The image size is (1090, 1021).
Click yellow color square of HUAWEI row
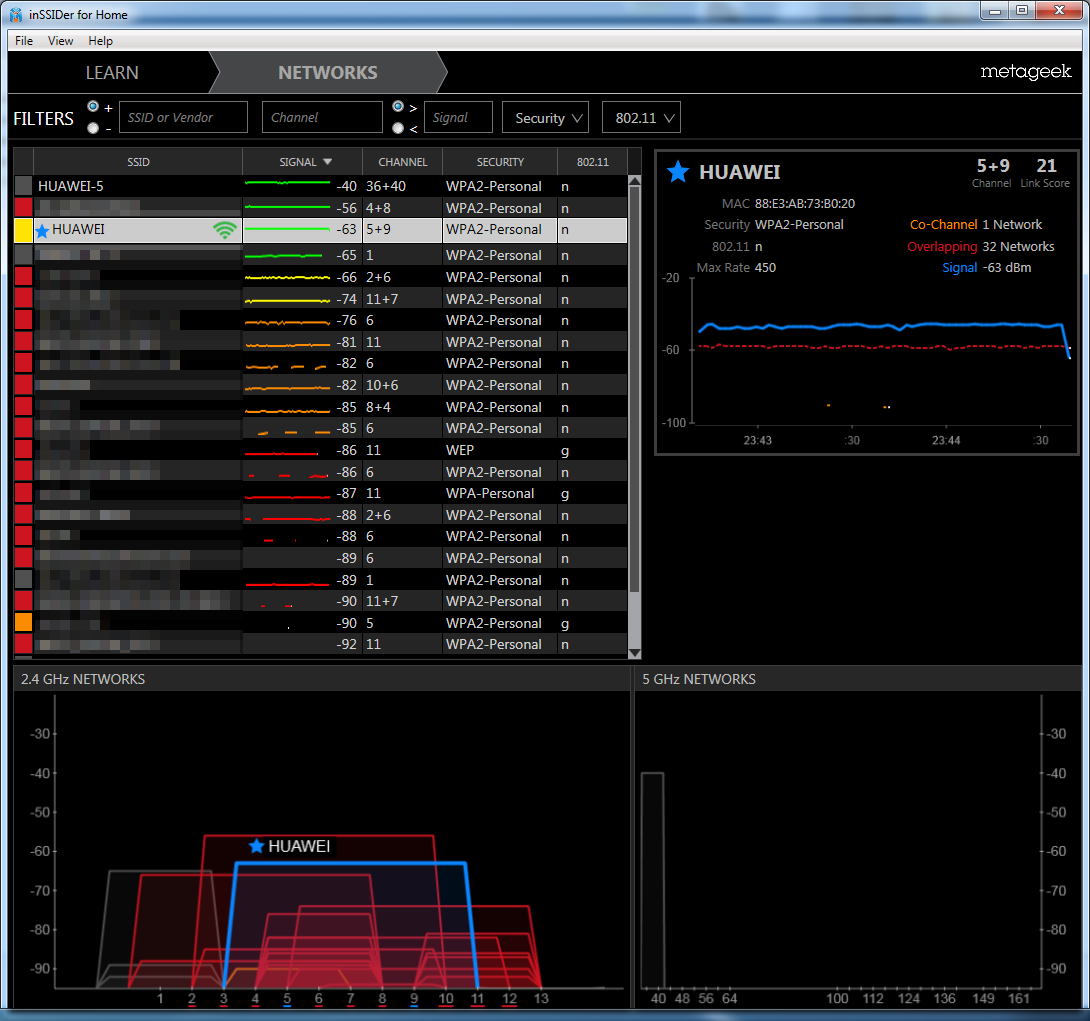24,230
